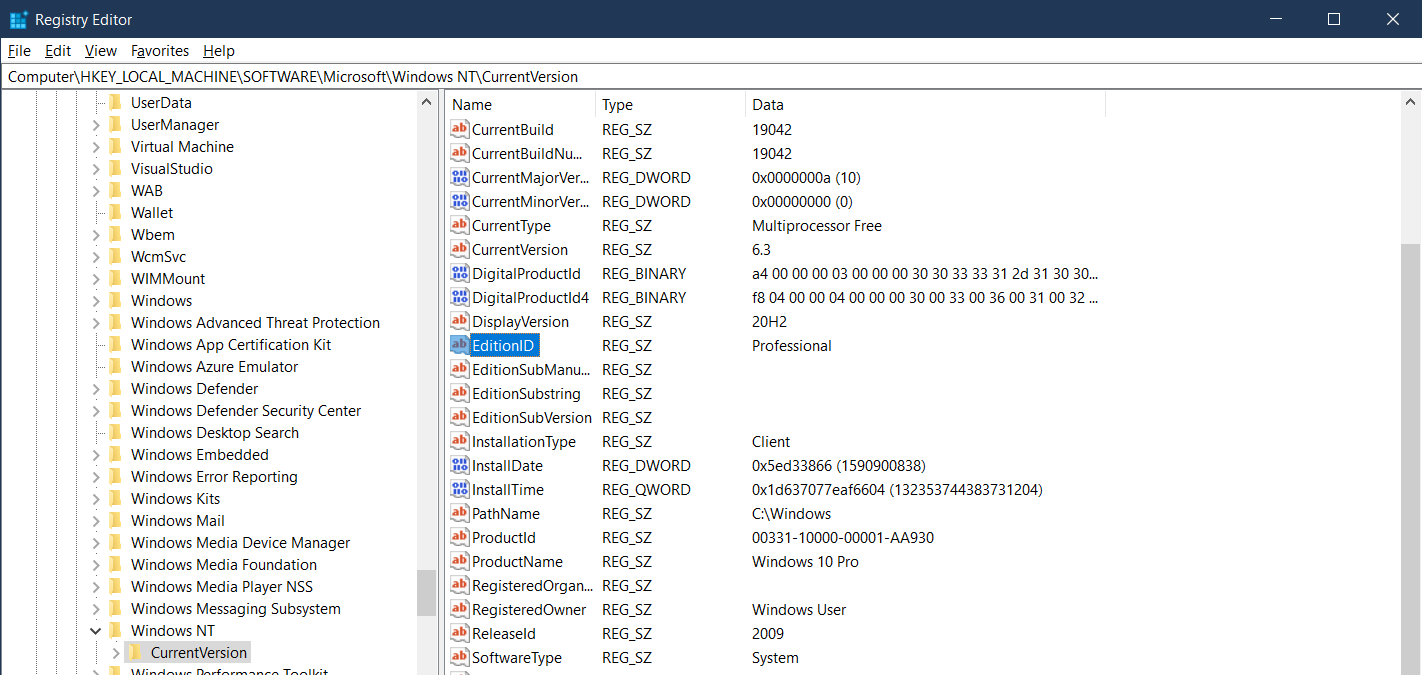Open the View menu
The height and width of the screenshot is (675, 1422).
100,50
